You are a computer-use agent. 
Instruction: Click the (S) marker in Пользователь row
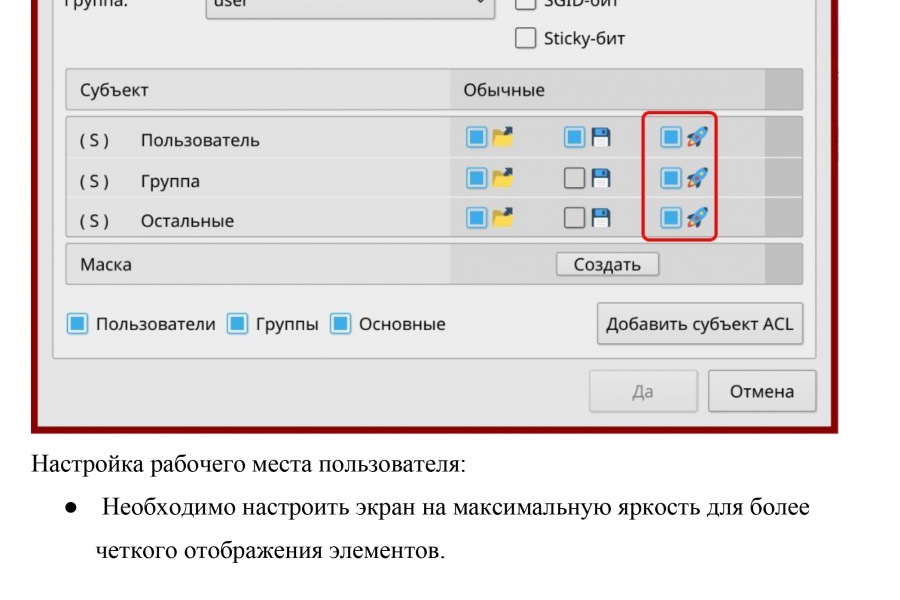coord(94,140)
